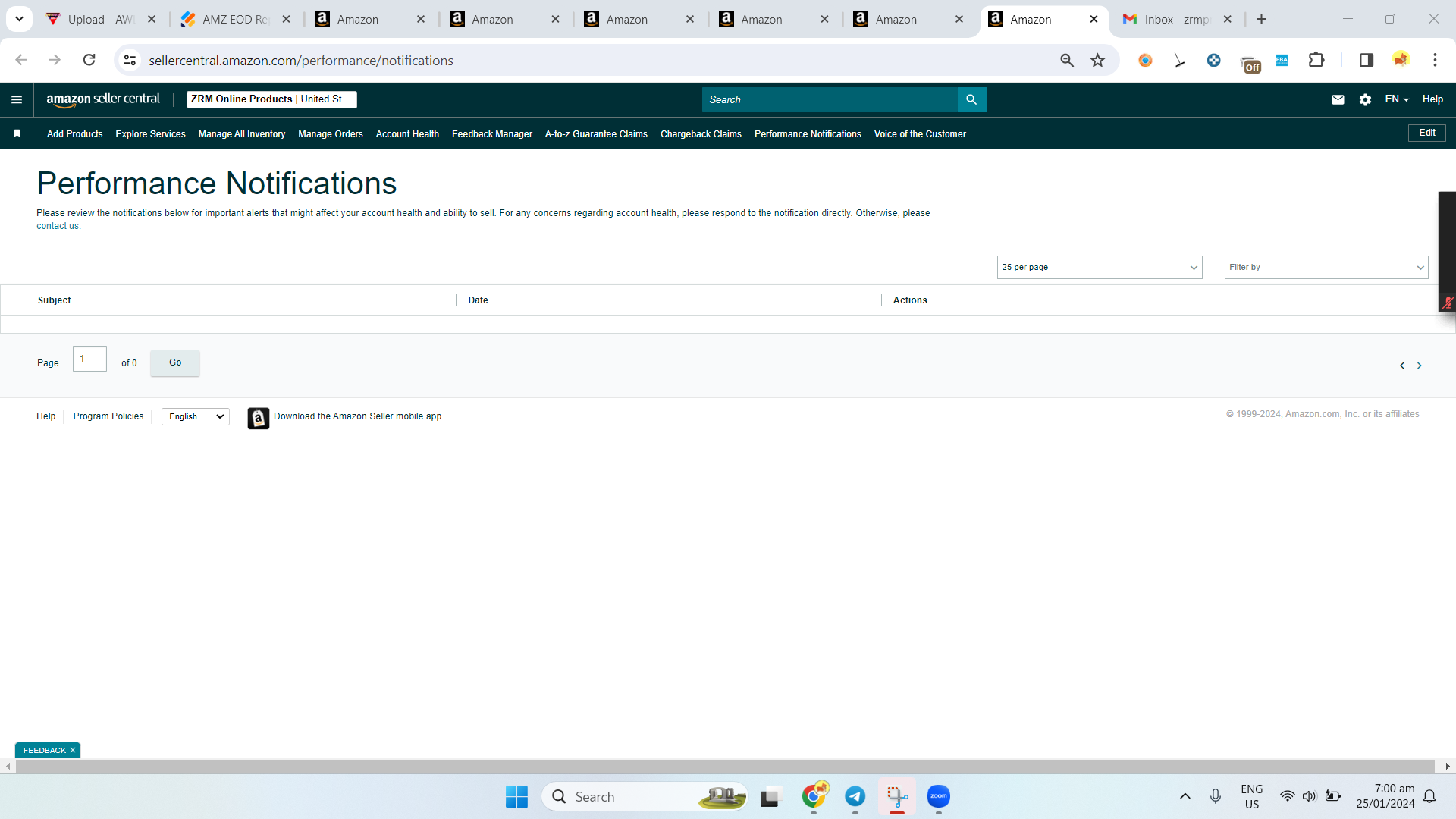View site information icon in address bar
The width and height of the screenshot is (1456, 819).
[130, 60]
